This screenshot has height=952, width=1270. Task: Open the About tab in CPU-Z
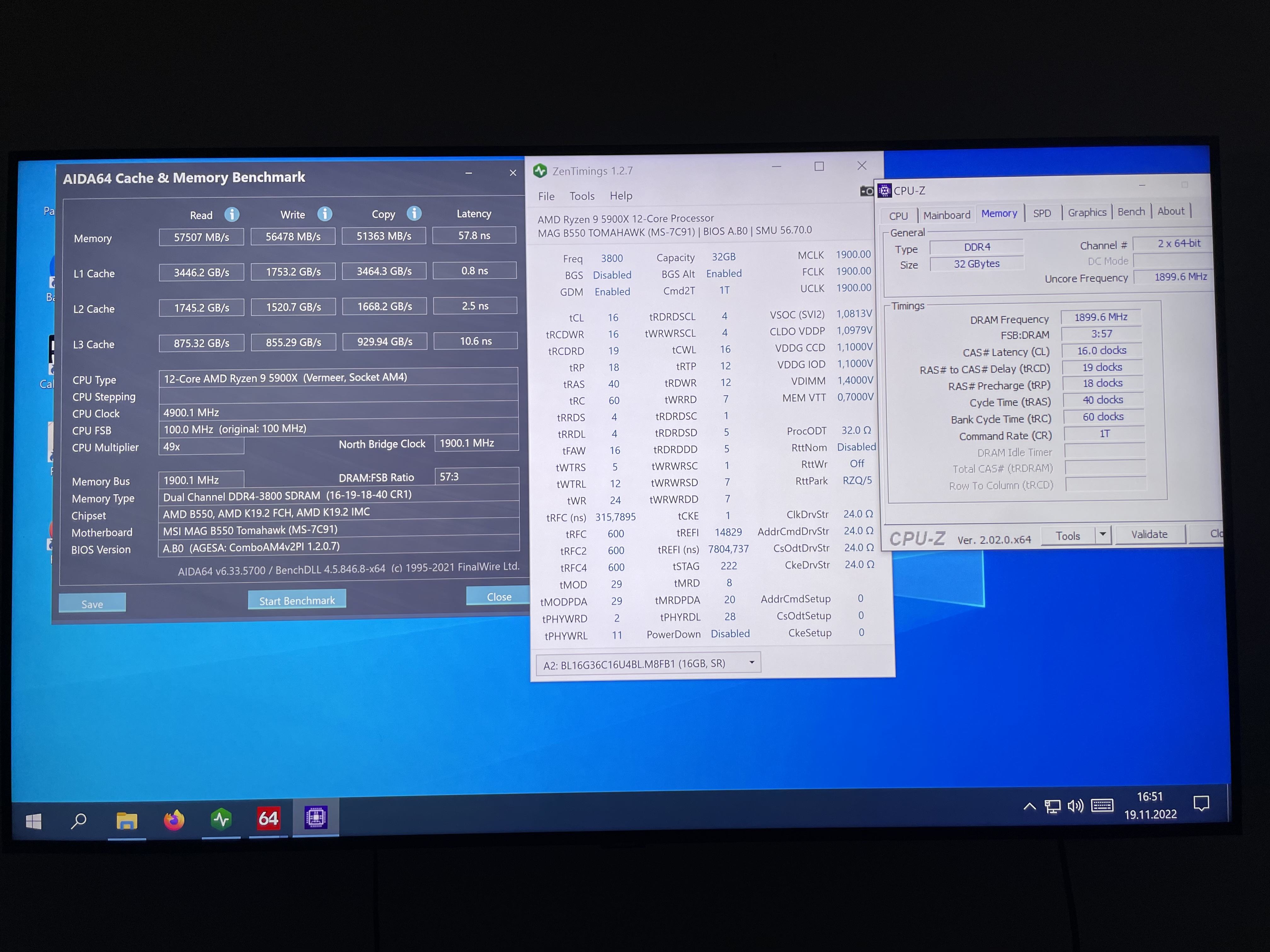[x=1171, y=211]
